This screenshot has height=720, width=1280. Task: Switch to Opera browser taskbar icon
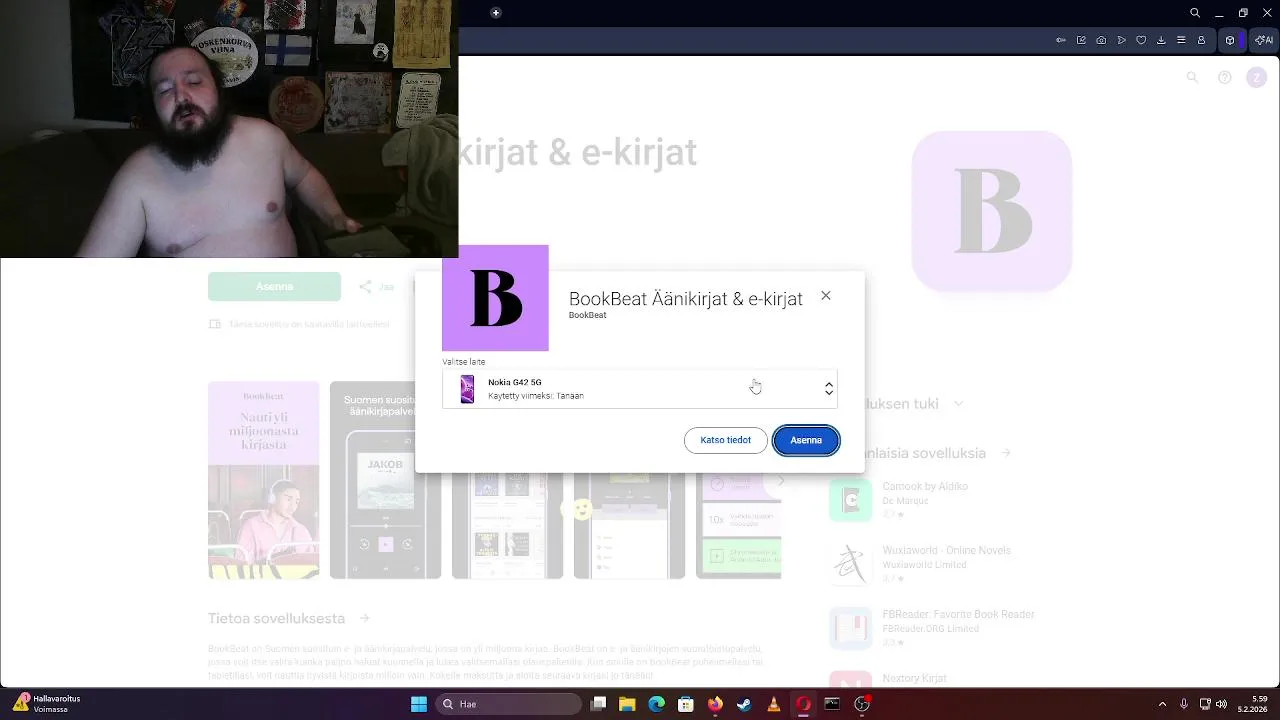click(803, 704)
